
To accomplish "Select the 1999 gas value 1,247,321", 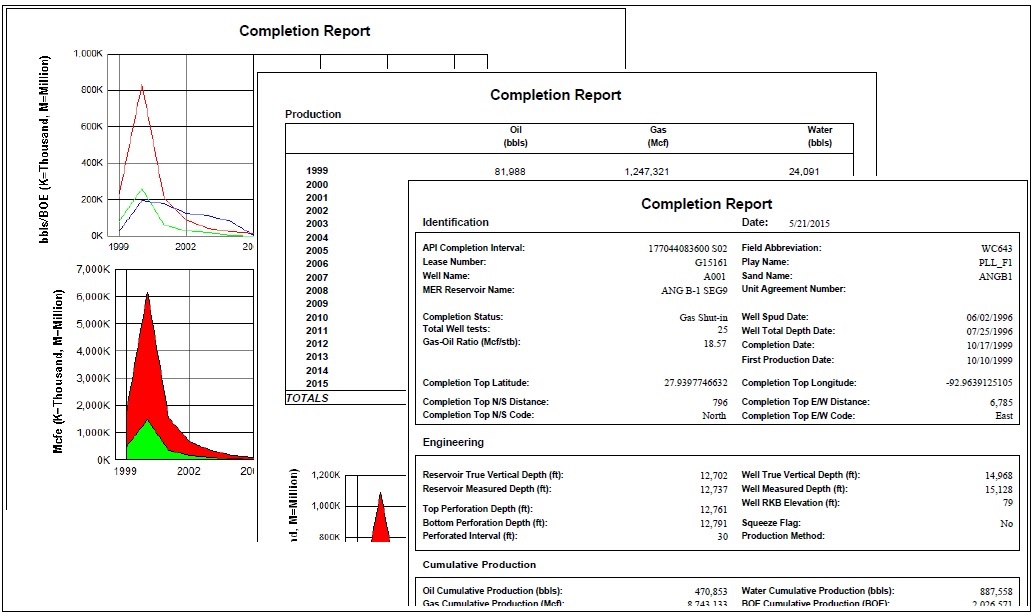I will pos(647,172).
